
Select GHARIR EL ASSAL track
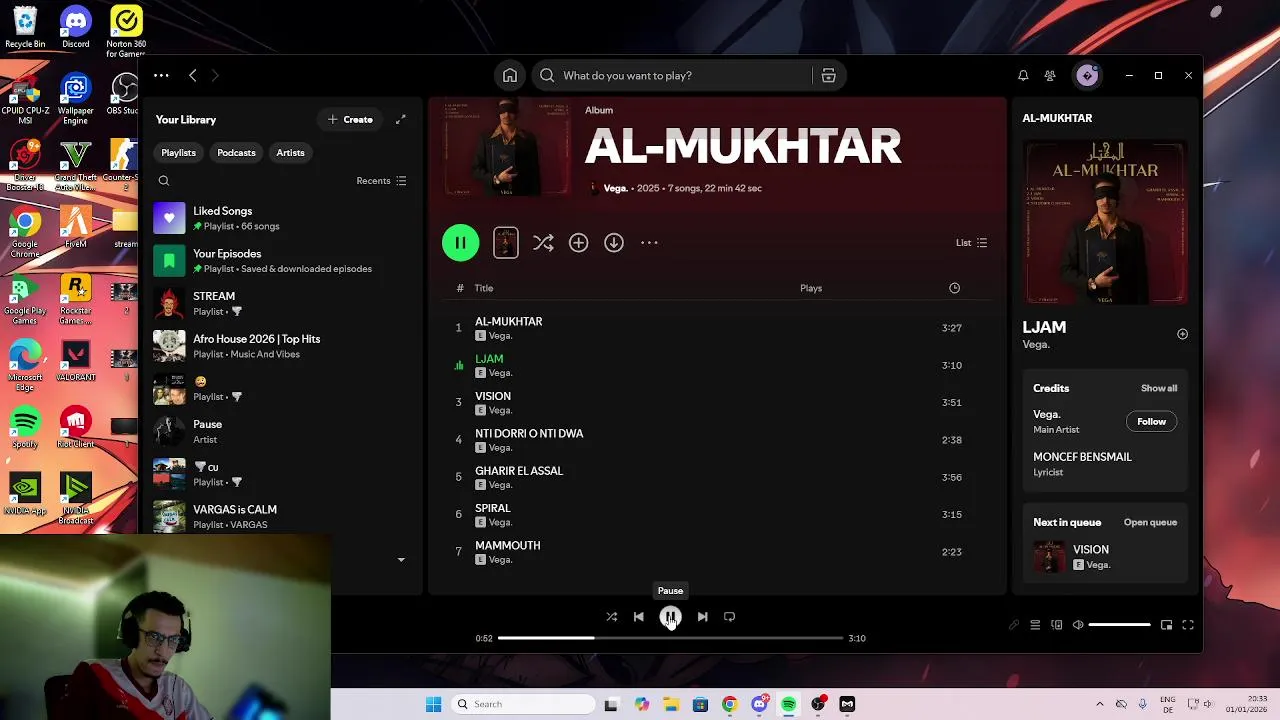click(717, 477)
